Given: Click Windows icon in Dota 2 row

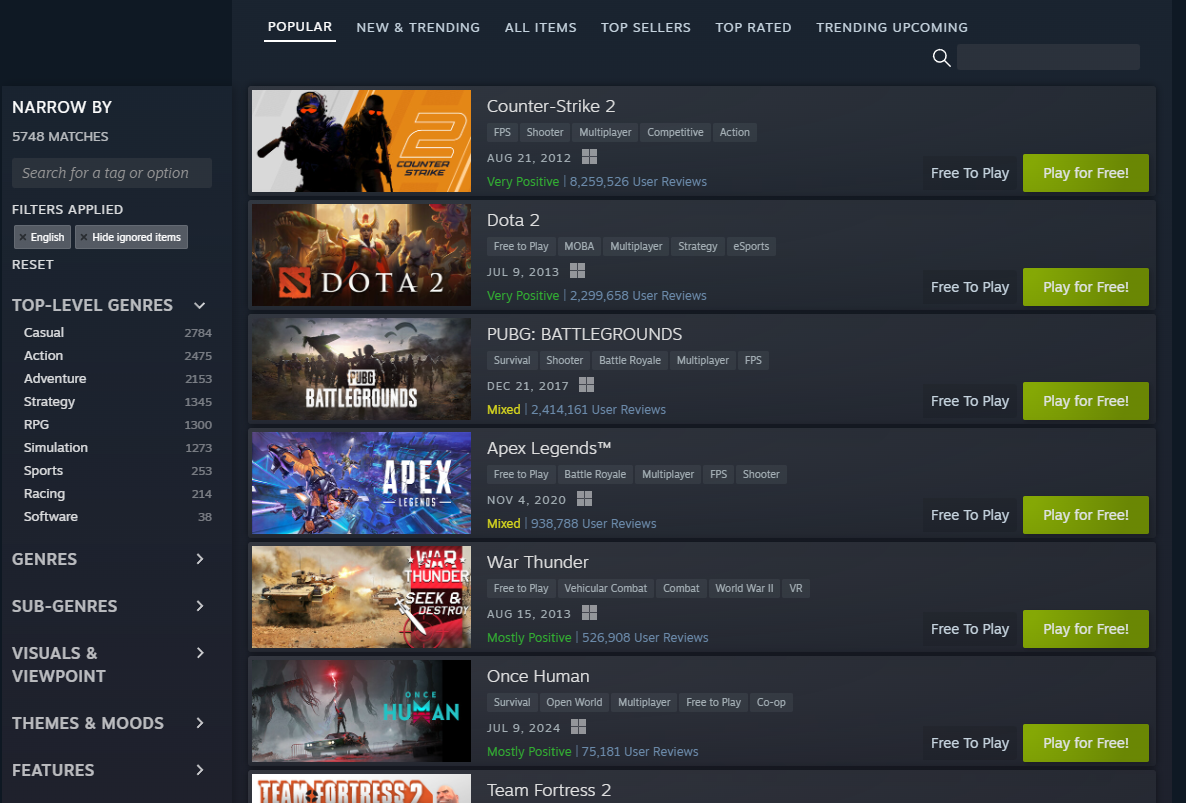Looking at the screenshot, I should point(577,271).
